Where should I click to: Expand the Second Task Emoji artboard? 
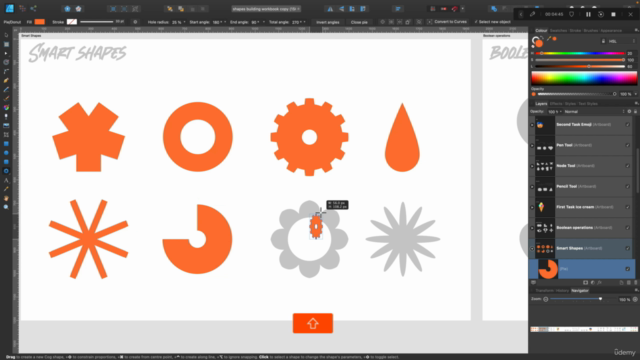(532, 124)
